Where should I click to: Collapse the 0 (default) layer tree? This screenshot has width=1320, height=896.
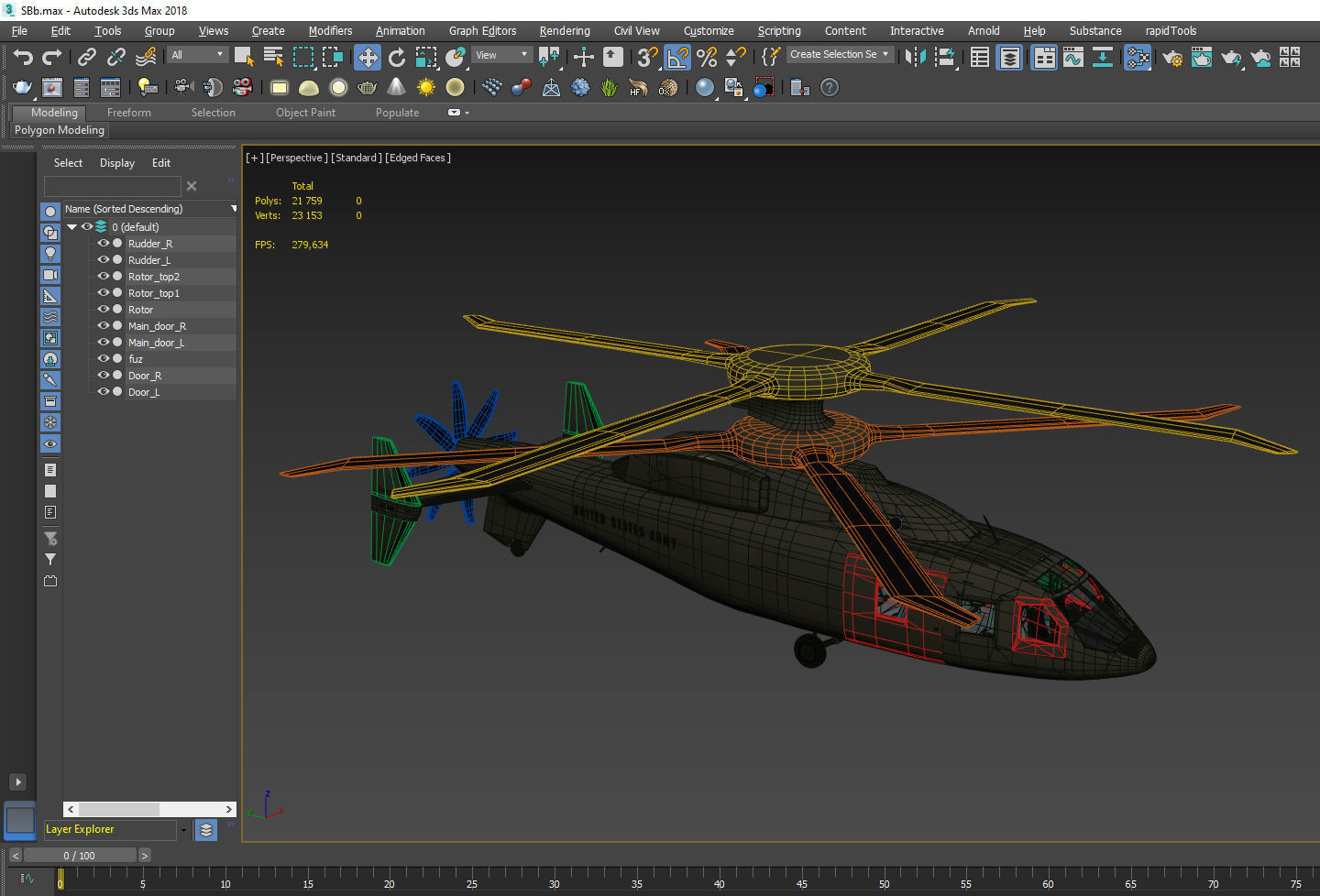pyautogui.click(x=71, y=226)
